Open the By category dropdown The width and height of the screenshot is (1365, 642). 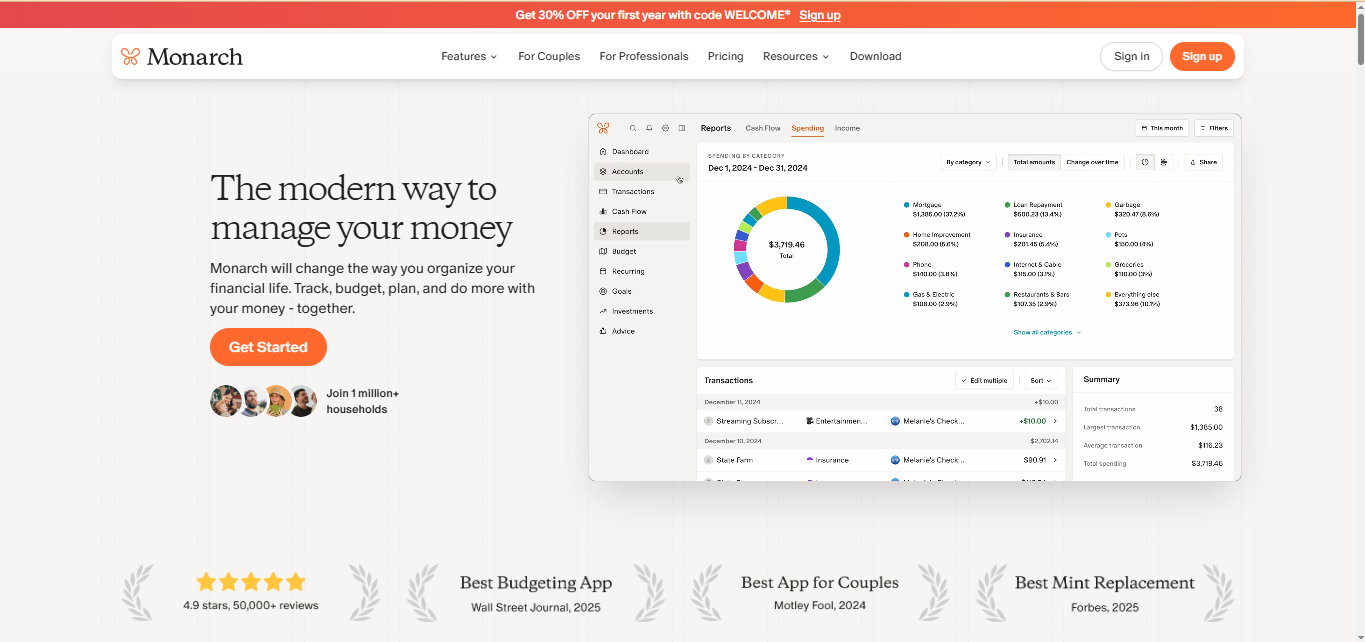click(968, 162)
